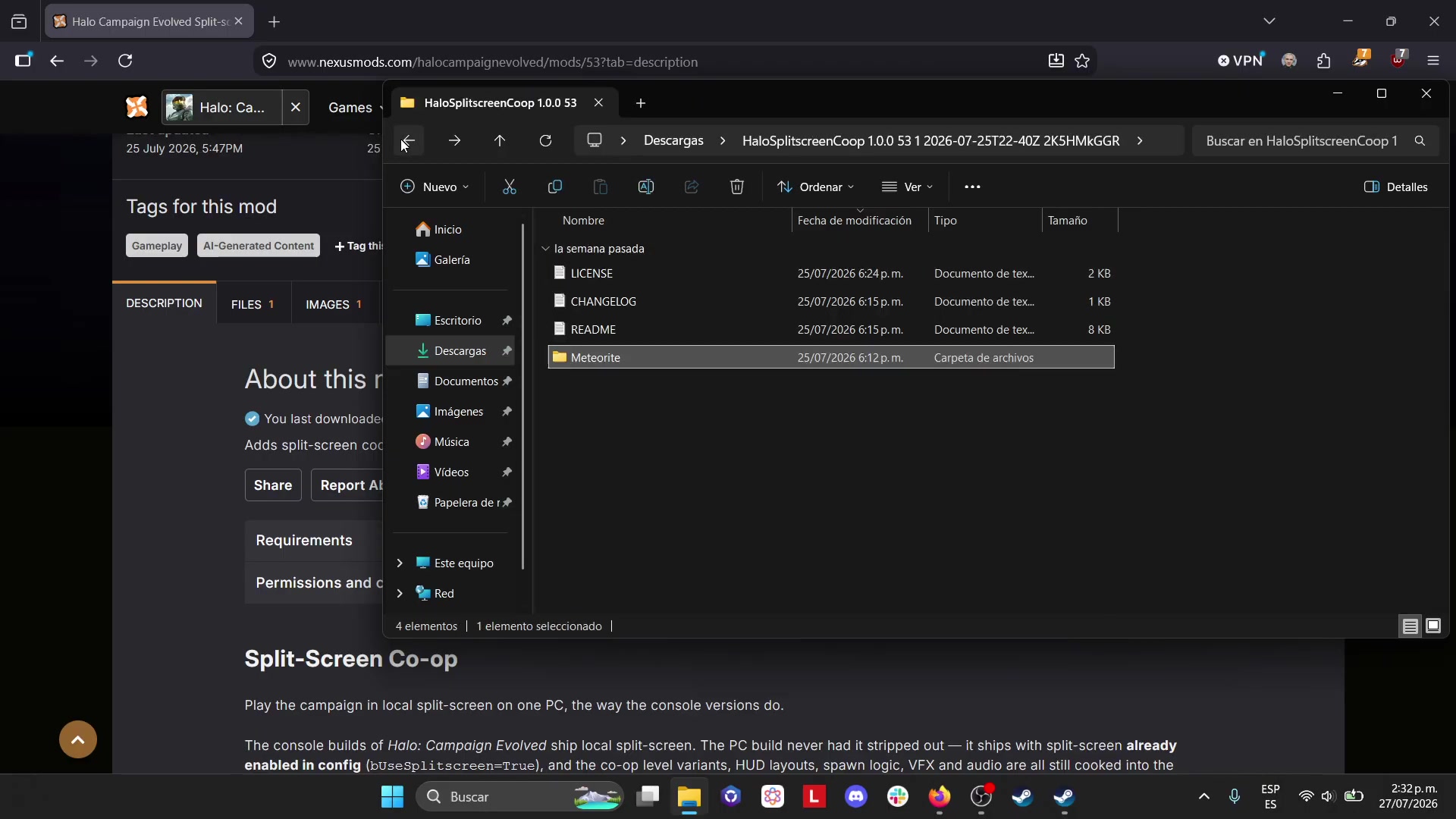Viewport: 1456px width, 819px height.
Task: Open browser extensions puzzle icon
Action: [x=1324, y=61]
